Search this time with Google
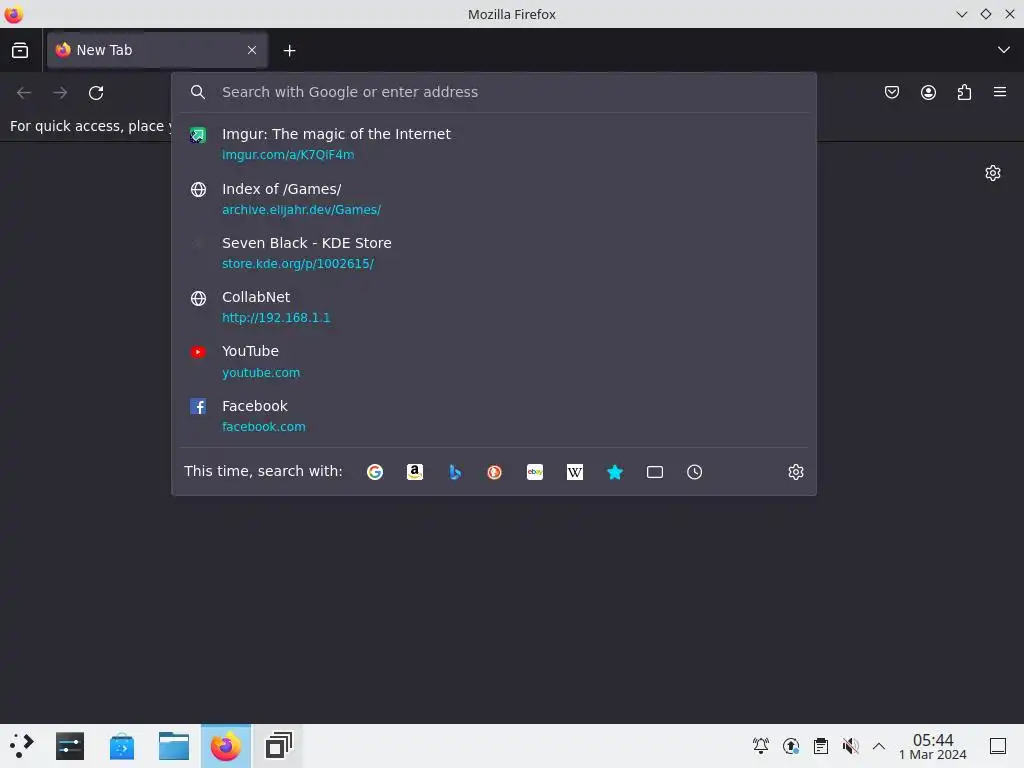Screen dimensions: 1024x768 click(375, 472)
